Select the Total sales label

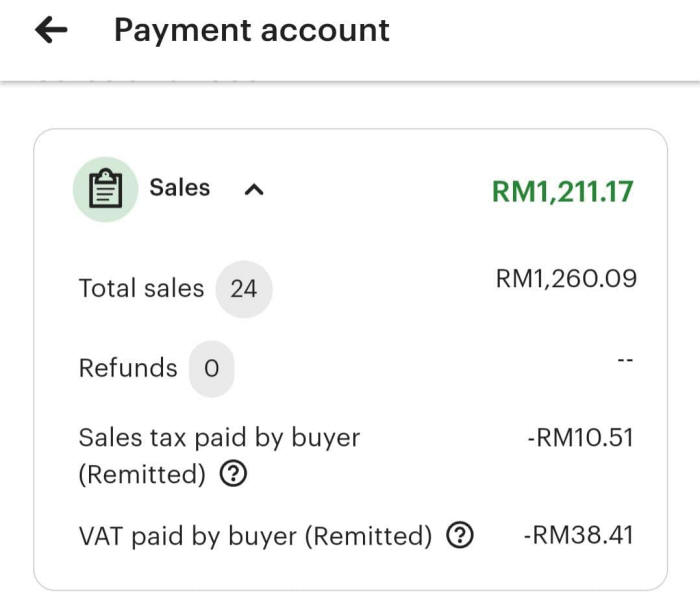click(x=141, y=289)
